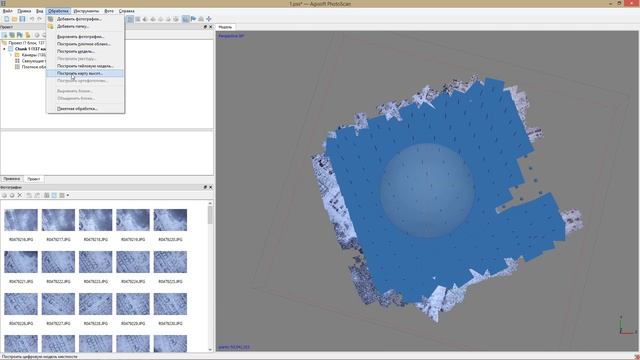Select the Chunk 1 item in project tree
This screenshot has width=640, height=360.
coord(30,49)
